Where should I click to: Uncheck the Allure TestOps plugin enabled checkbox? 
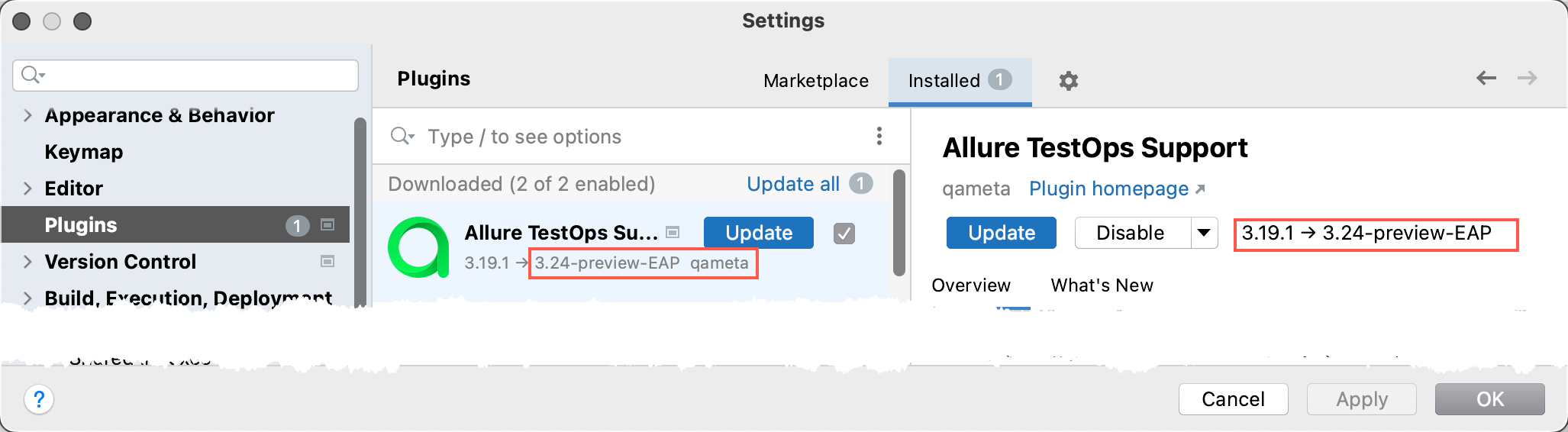click(x=844, y=233)
